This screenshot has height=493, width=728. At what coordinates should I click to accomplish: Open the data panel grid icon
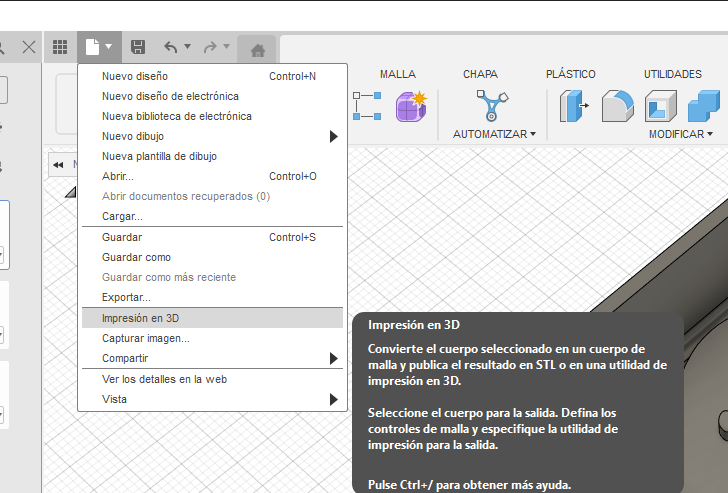pos(59,47)
